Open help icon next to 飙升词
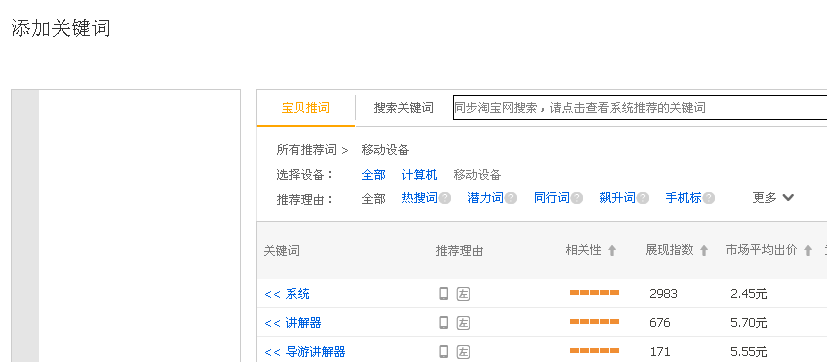Screen dimensions: 827x362 coord(642,198)
